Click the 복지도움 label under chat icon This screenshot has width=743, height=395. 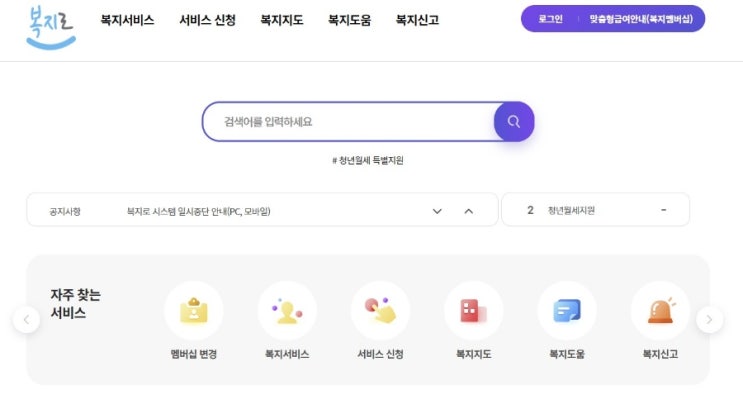click(567, 354)
